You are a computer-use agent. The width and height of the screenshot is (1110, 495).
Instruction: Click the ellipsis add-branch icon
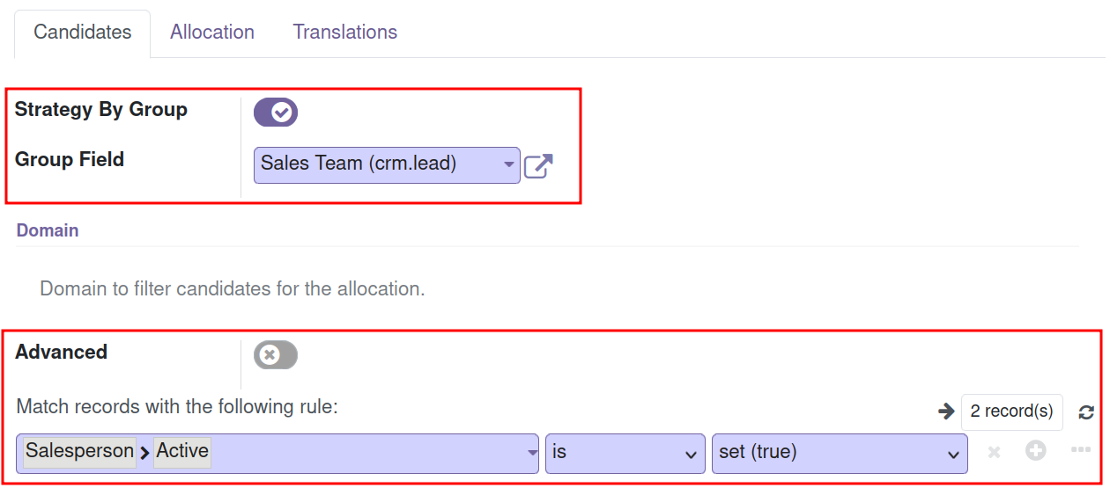[x=1080, y=450]
